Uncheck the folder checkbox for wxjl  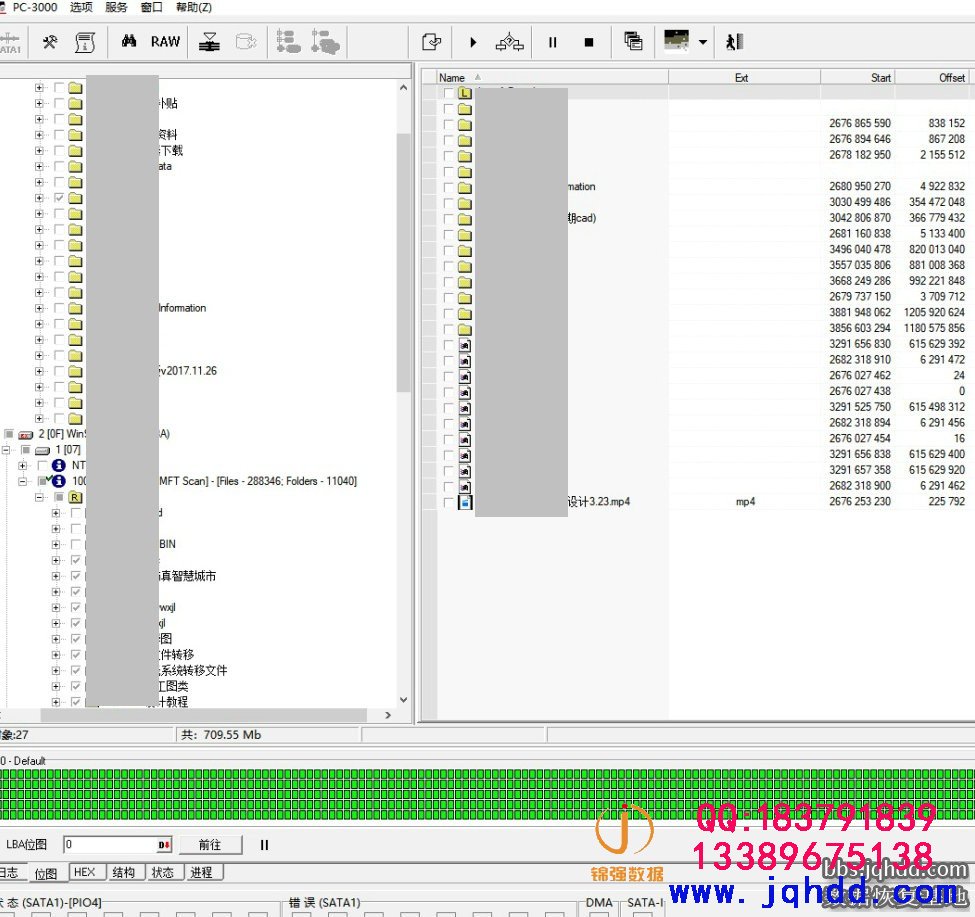tap(75, 607)
